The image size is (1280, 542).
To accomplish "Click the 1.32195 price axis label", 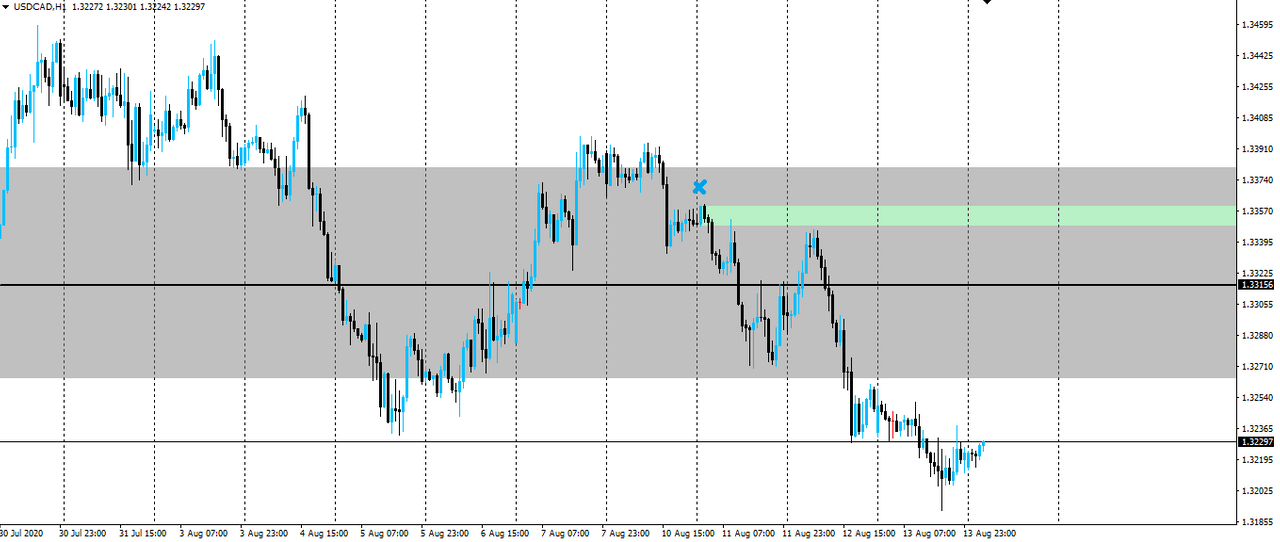I will (1258, 460).
